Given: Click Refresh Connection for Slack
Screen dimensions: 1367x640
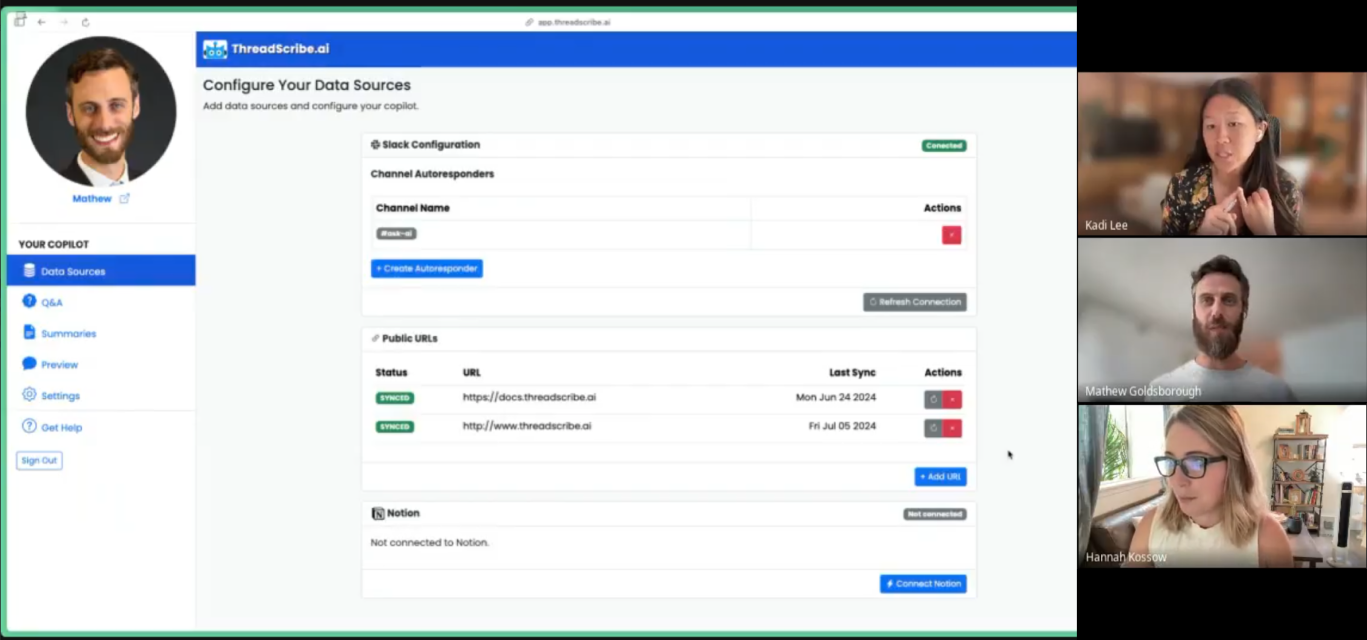Looking at the screenshot, I should tap(915, 301).
